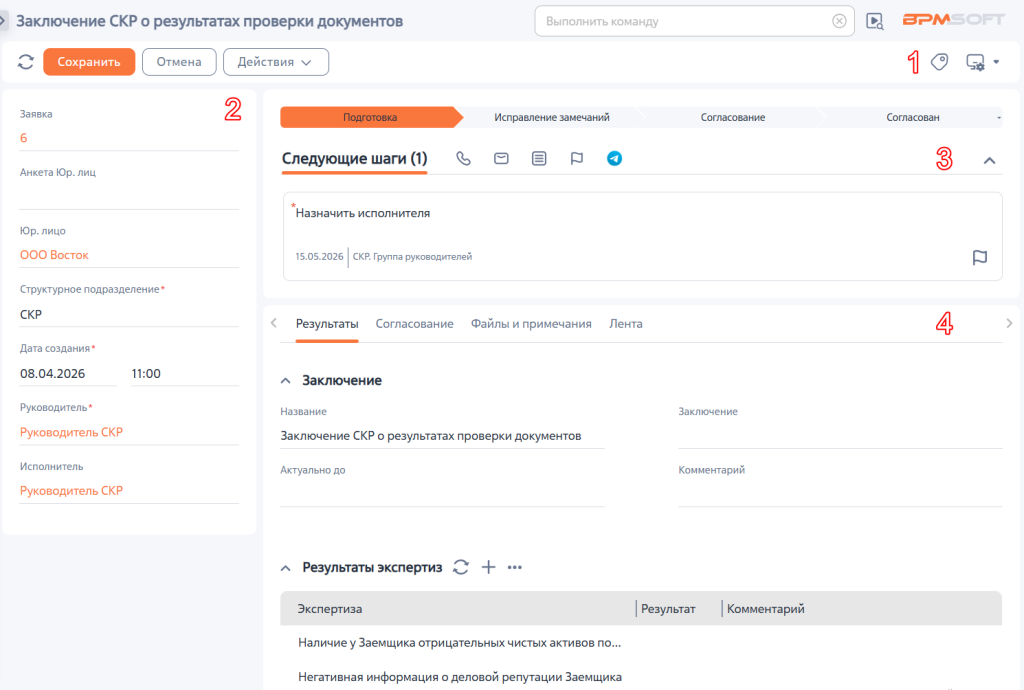Switch to Файлы и примечания tab
This screenshot has height=690, width=1024.
pos(531,324)
